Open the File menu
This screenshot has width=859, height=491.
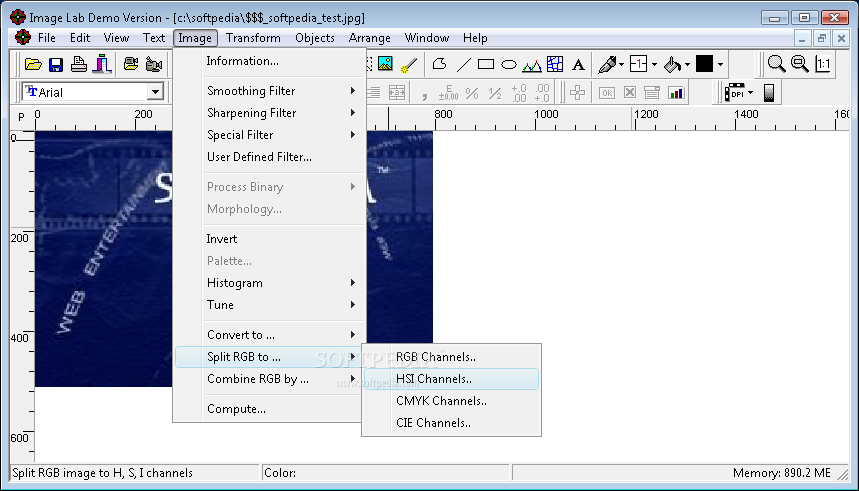pyautogui.click(x=47, y=38)
